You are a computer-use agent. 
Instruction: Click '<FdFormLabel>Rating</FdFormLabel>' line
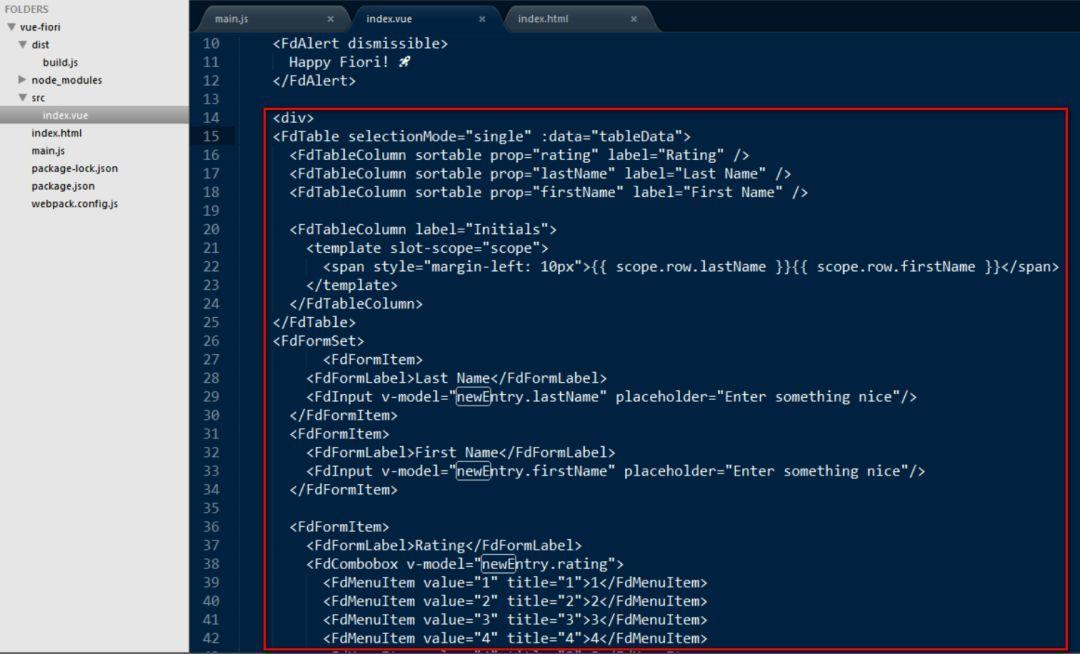tap(444, 545)
